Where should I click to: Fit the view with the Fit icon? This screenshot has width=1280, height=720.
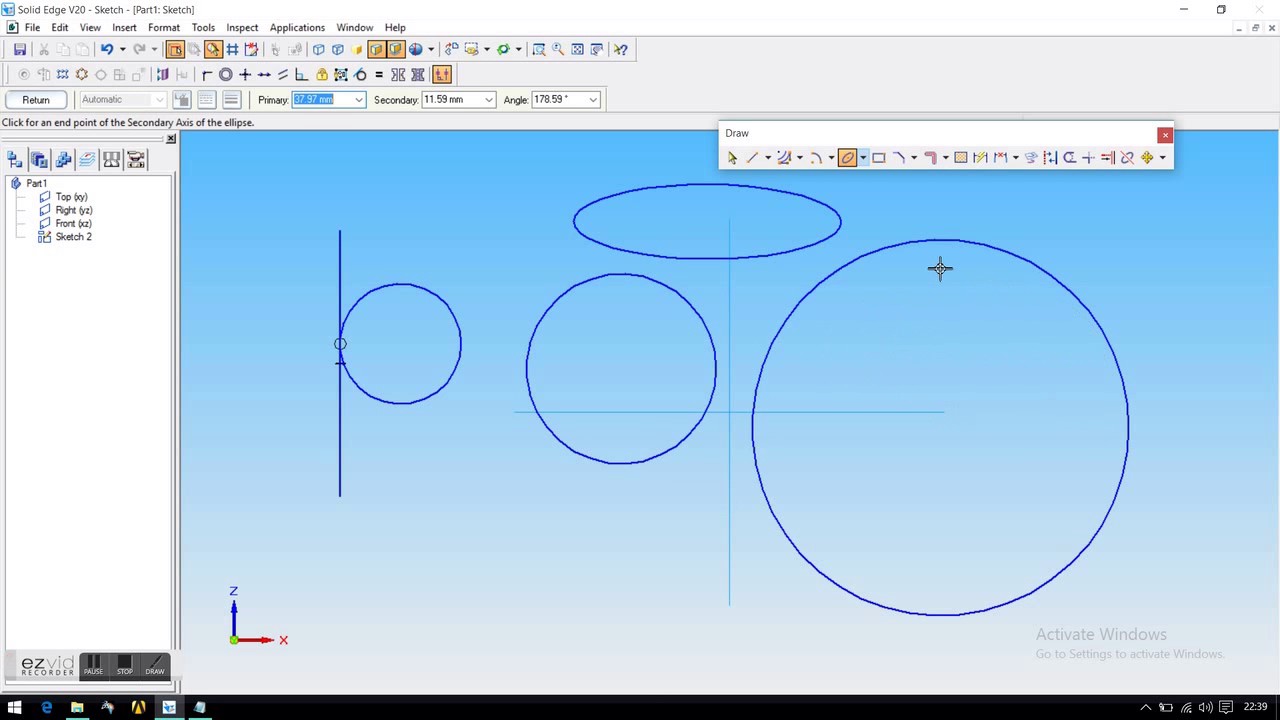click(577, 49)
